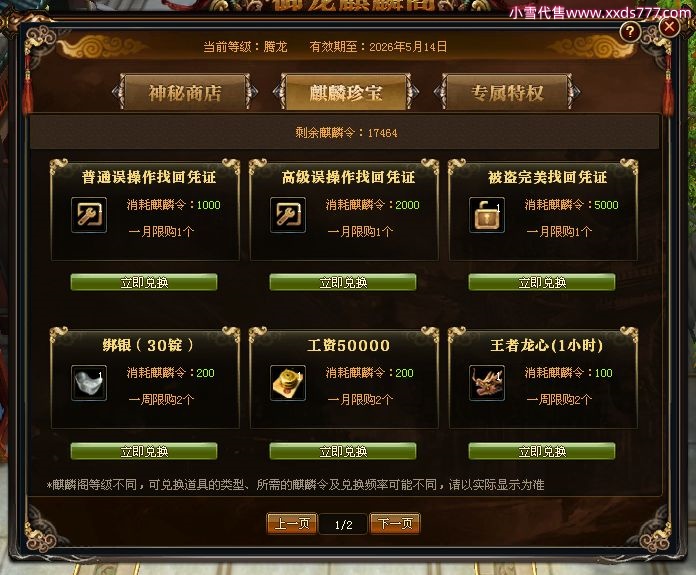The height and width of the screenshot is (575, 696).
Task: Click 立即兑换 under 工资50000
Action: pyautogui.click(x=343, y=451)
